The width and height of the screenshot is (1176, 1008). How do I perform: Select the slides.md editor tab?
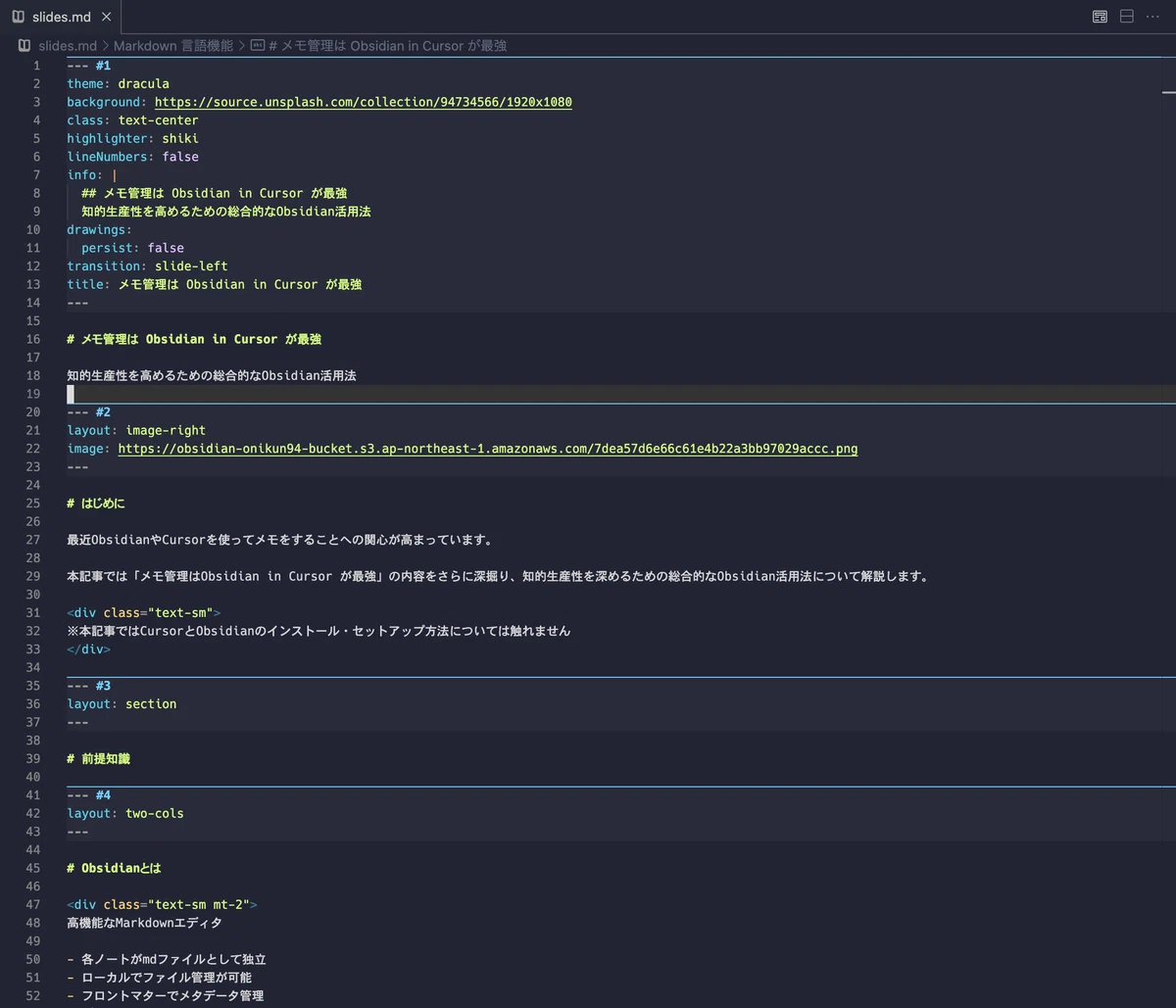[62, 18]
